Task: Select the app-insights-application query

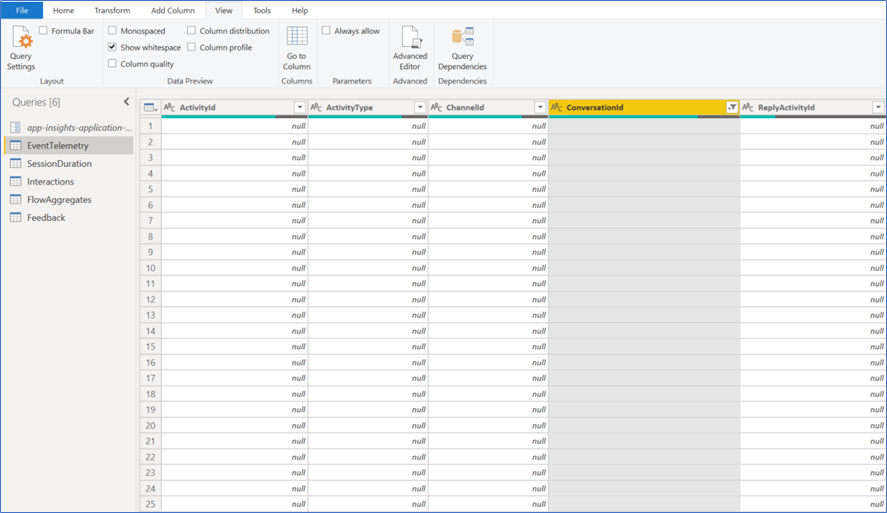Action: tap(69, 127)
